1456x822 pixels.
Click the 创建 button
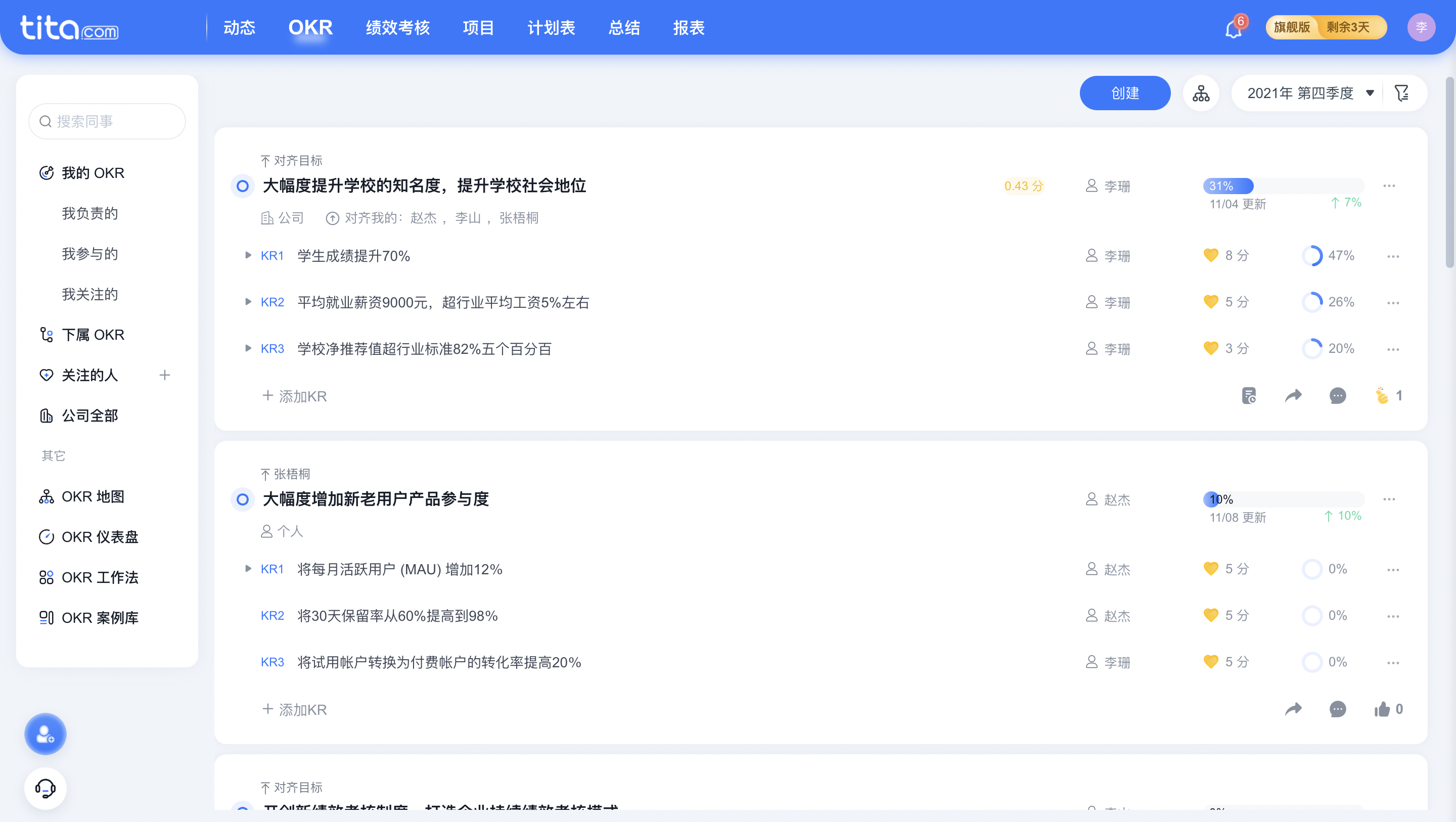(1125, 93)
